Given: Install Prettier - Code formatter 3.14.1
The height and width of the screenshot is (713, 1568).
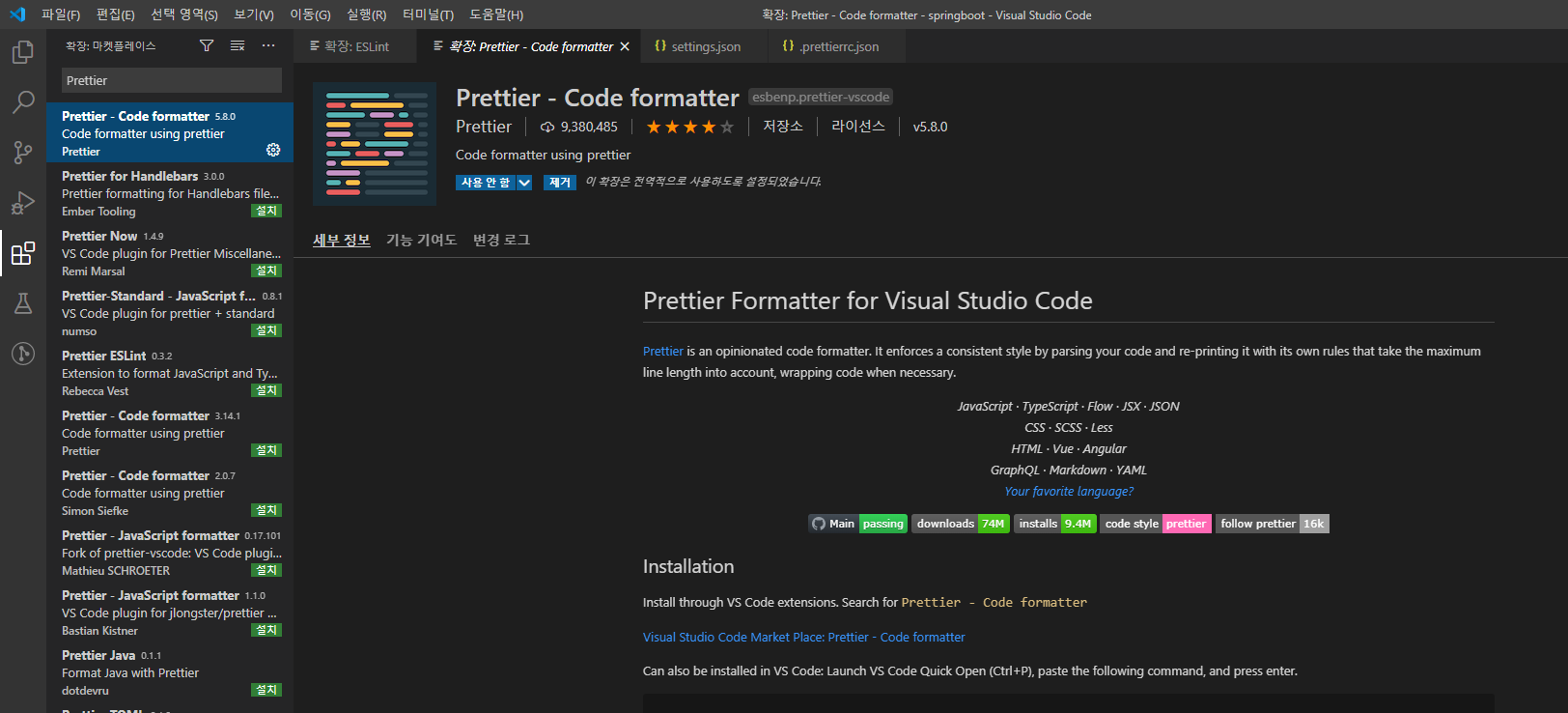Looking at the screenshot, I should [266, 450].
